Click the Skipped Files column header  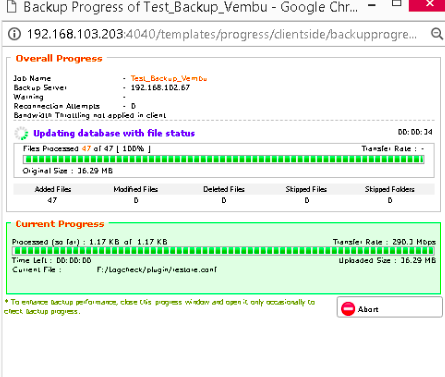pos(306,189)
